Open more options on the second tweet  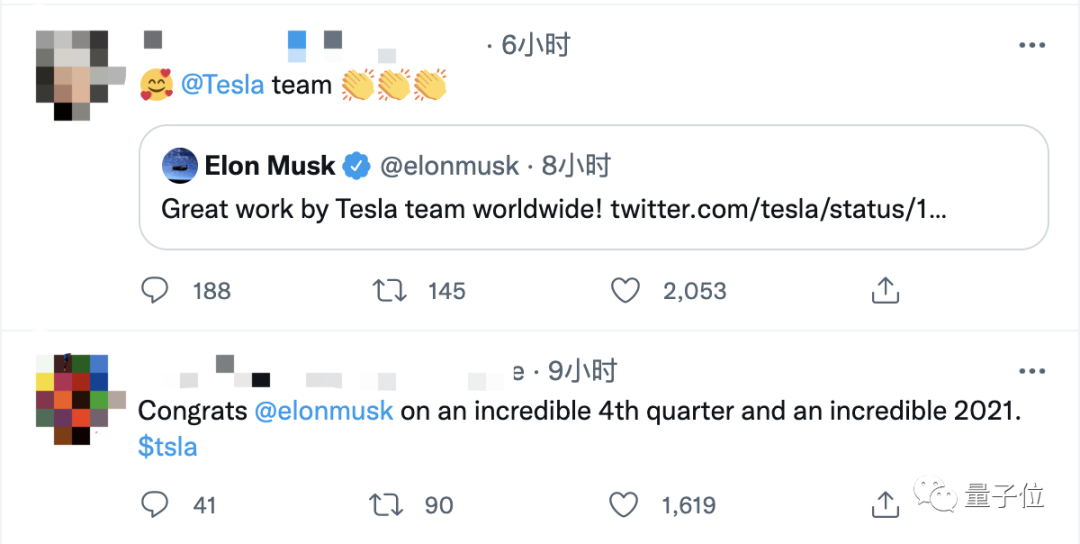pyautogui.click(x=1031, y=371)
